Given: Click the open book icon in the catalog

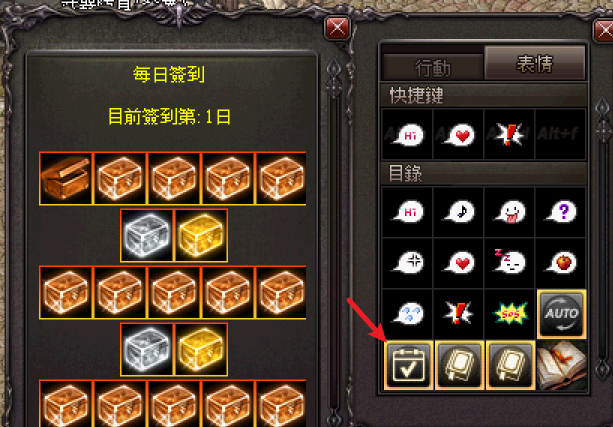Looking at the screenshot, I should click(x=562, y=365).
